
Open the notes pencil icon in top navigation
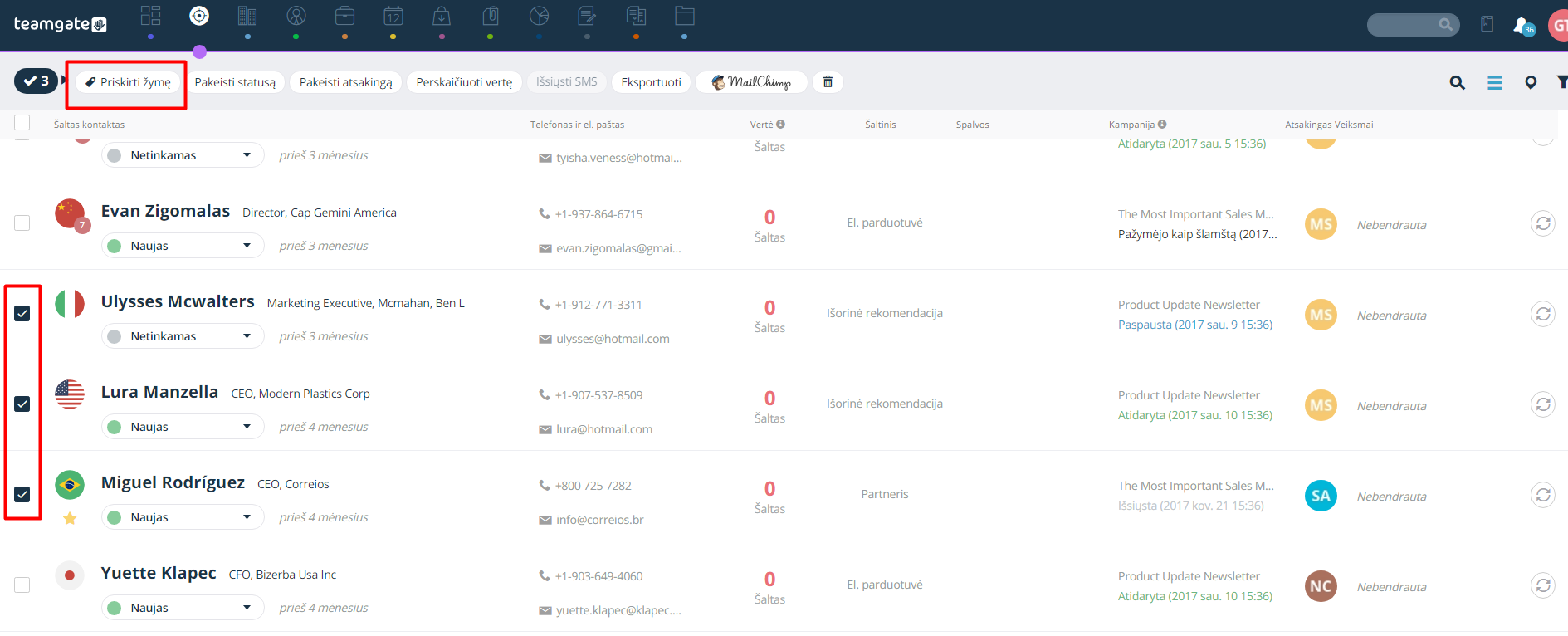587,16
